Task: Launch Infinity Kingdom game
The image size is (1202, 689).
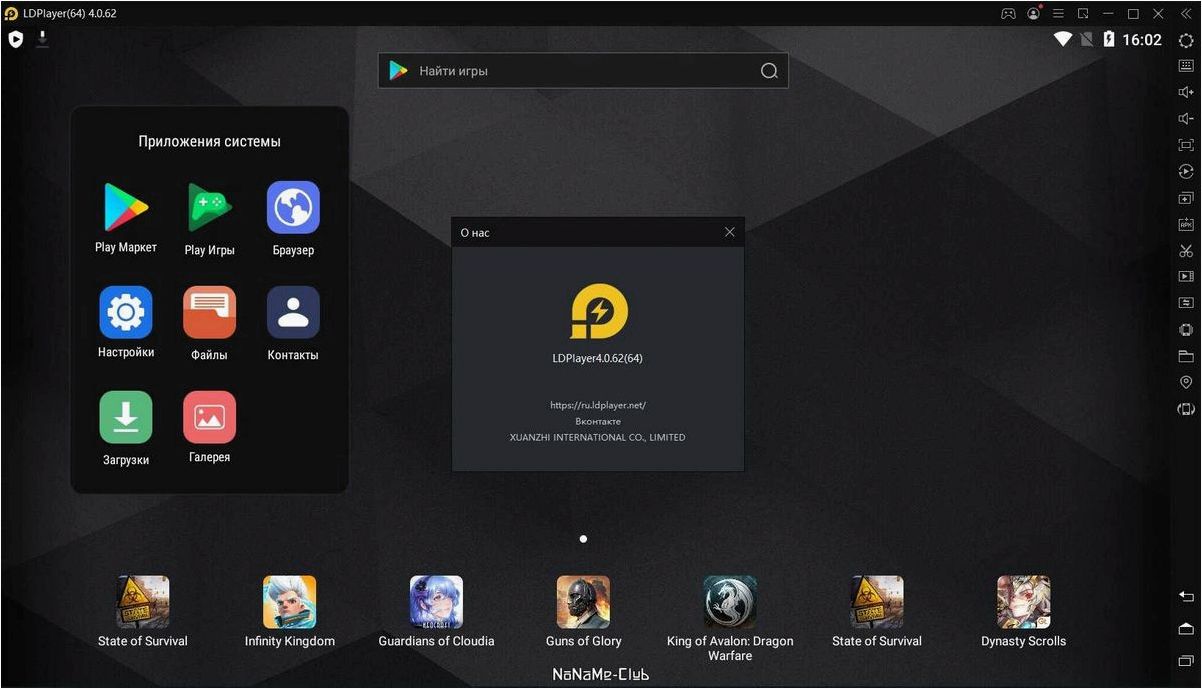Action: pos(290,612)
